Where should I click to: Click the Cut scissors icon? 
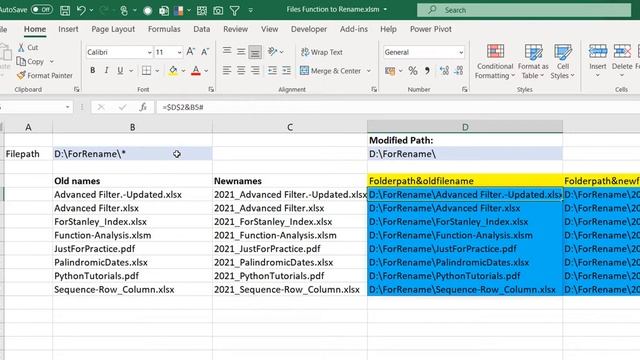click(21, 47)
